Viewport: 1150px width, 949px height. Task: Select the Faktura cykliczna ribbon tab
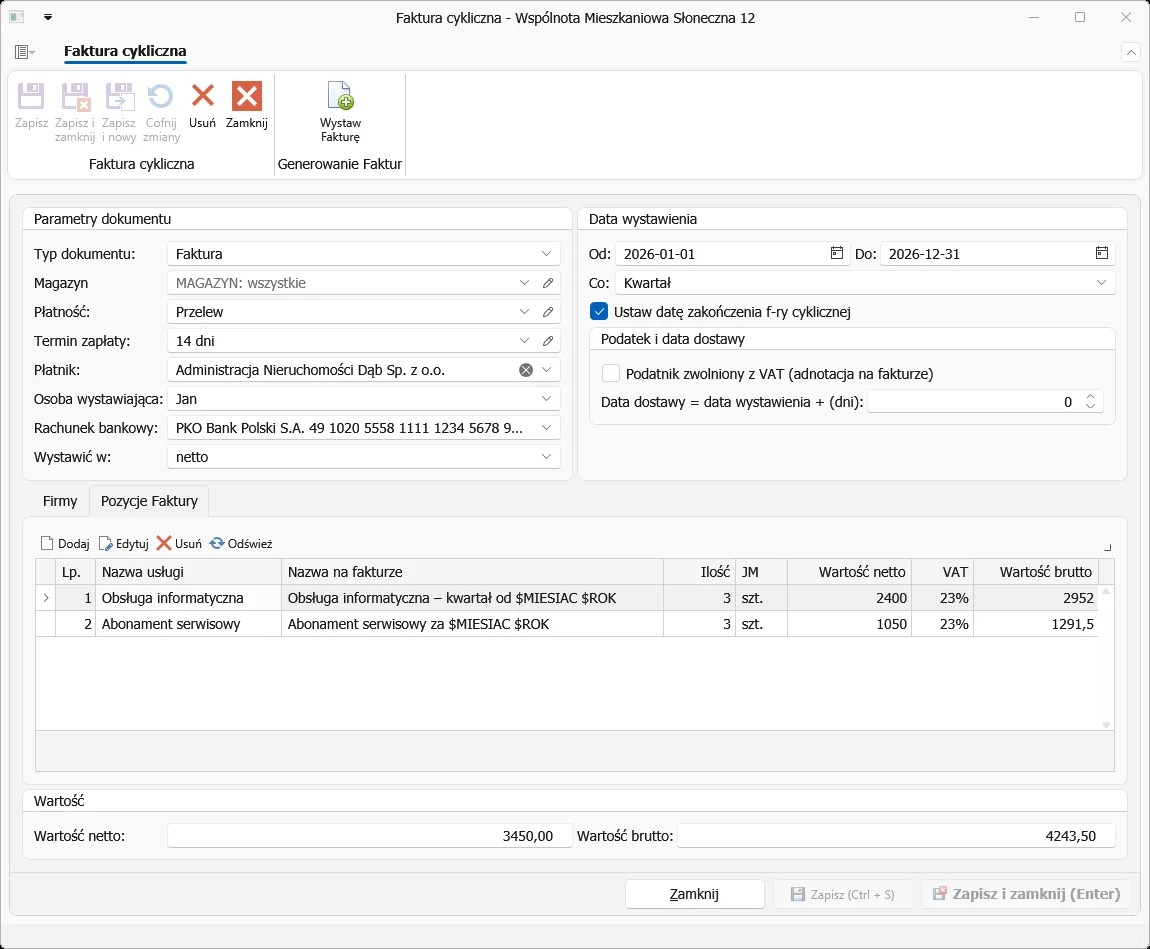tap(125, 51)
